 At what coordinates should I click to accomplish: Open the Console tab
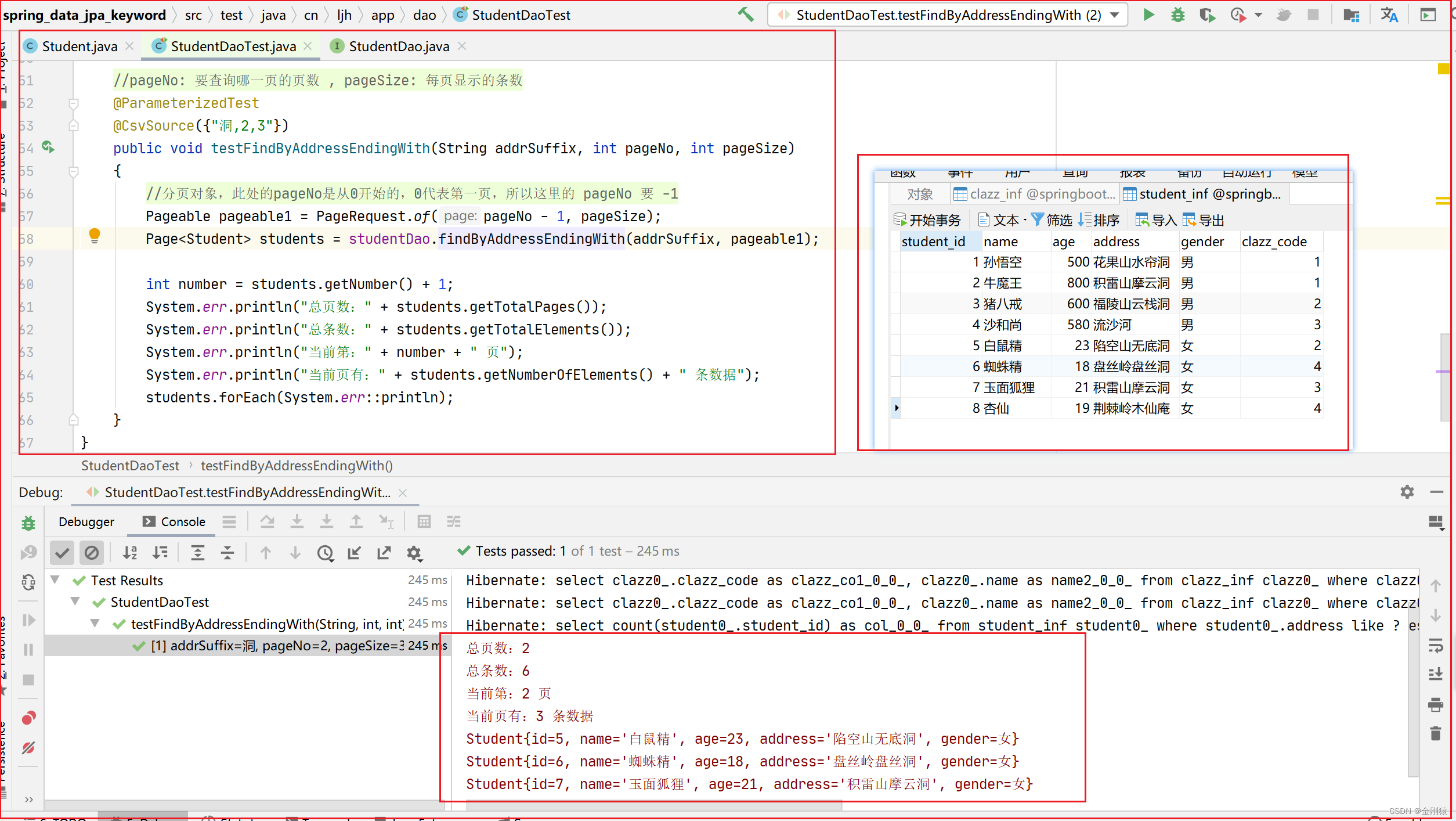[174, 521]
